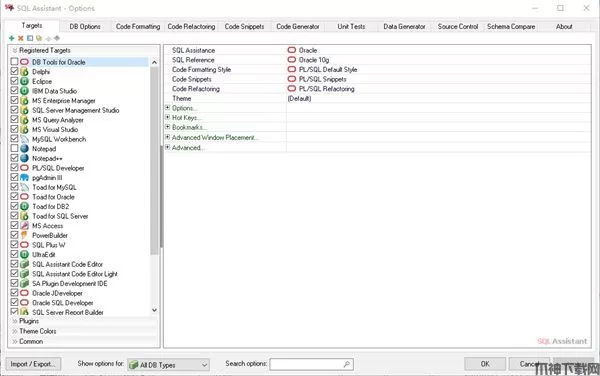Open the Code Refactoring tab
600x376 pixels.
[191, 26]
